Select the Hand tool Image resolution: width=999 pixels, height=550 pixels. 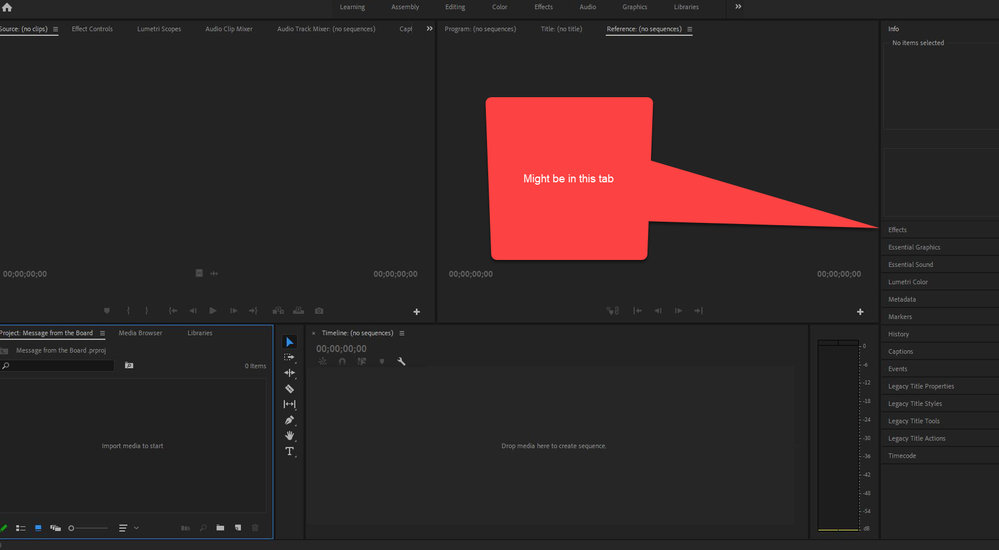click(290, 436)
